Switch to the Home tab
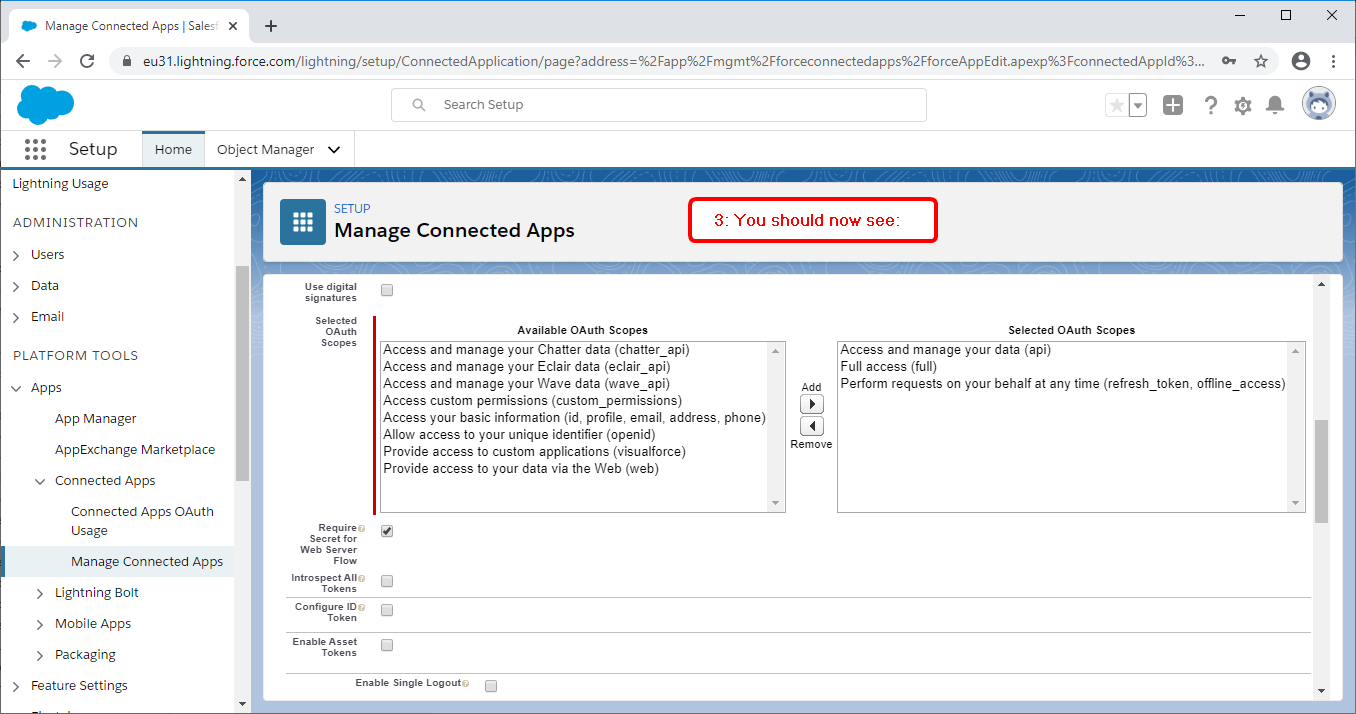Image resolution: width=1356 pixels, height=714 pixels. pos(173,150)
